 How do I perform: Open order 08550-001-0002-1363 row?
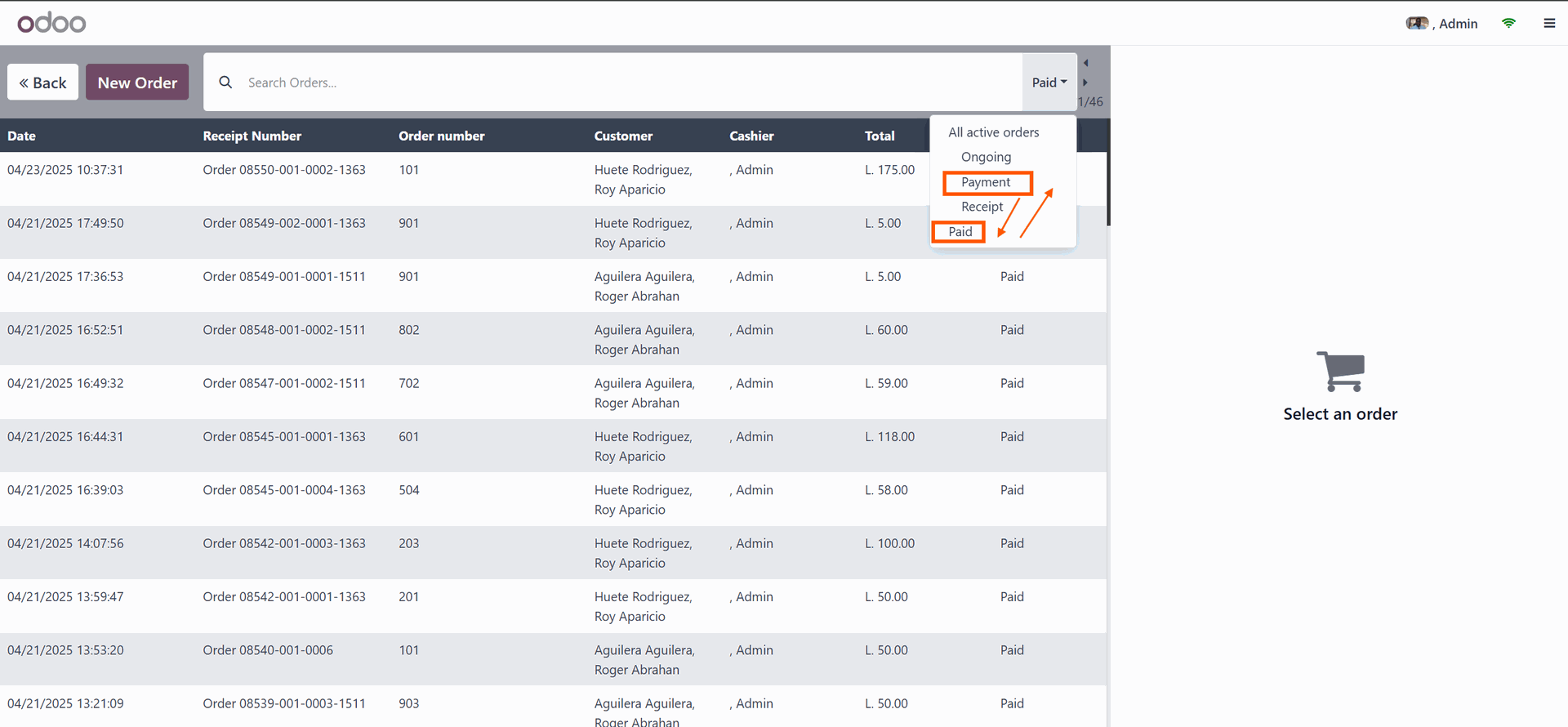pos(284,170)
